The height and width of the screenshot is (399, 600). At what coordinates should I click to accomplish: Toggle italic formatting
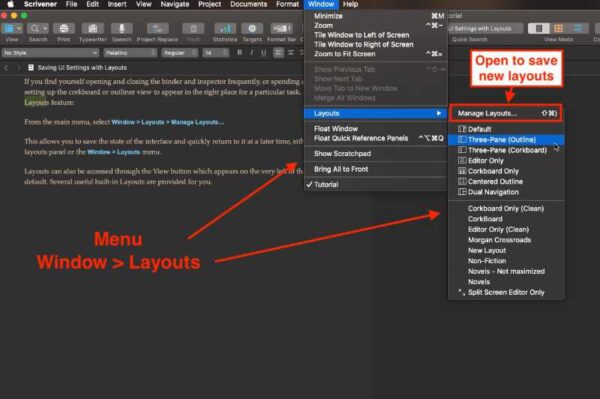251,53
